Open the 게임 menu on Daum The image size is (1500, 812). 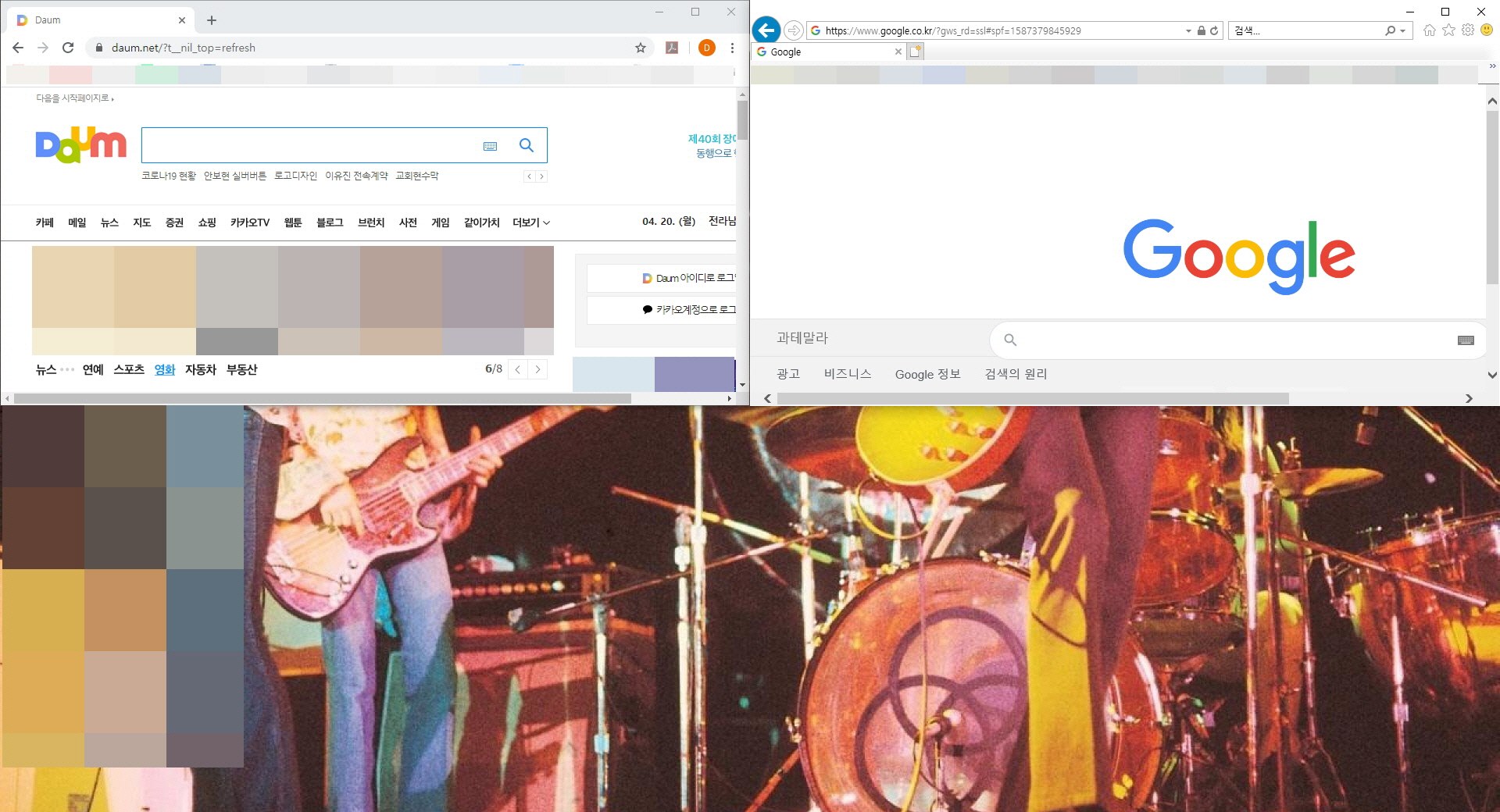(x=441, y=223)
